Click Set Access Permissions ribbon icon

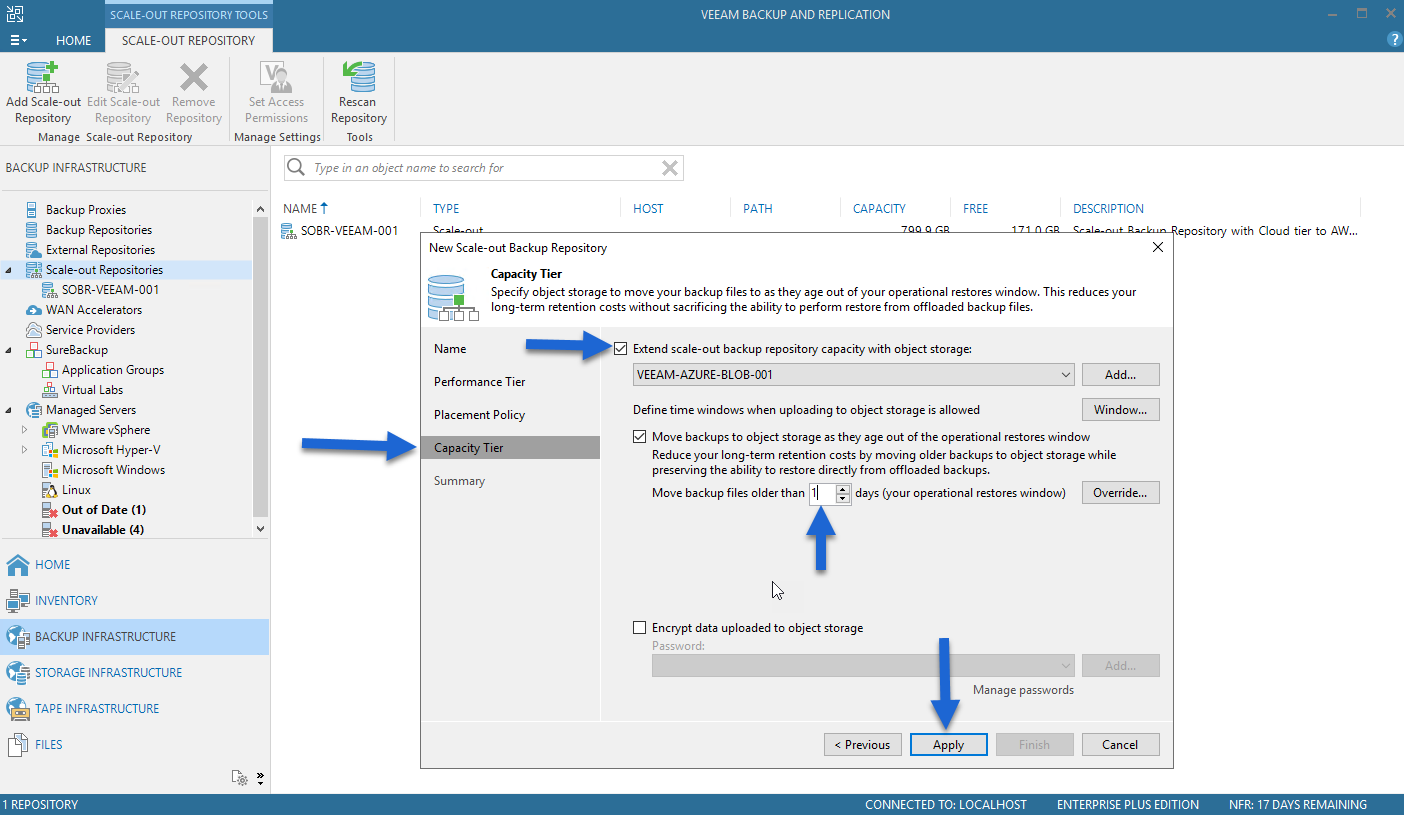pyautogui.click(x=276, y=77)
